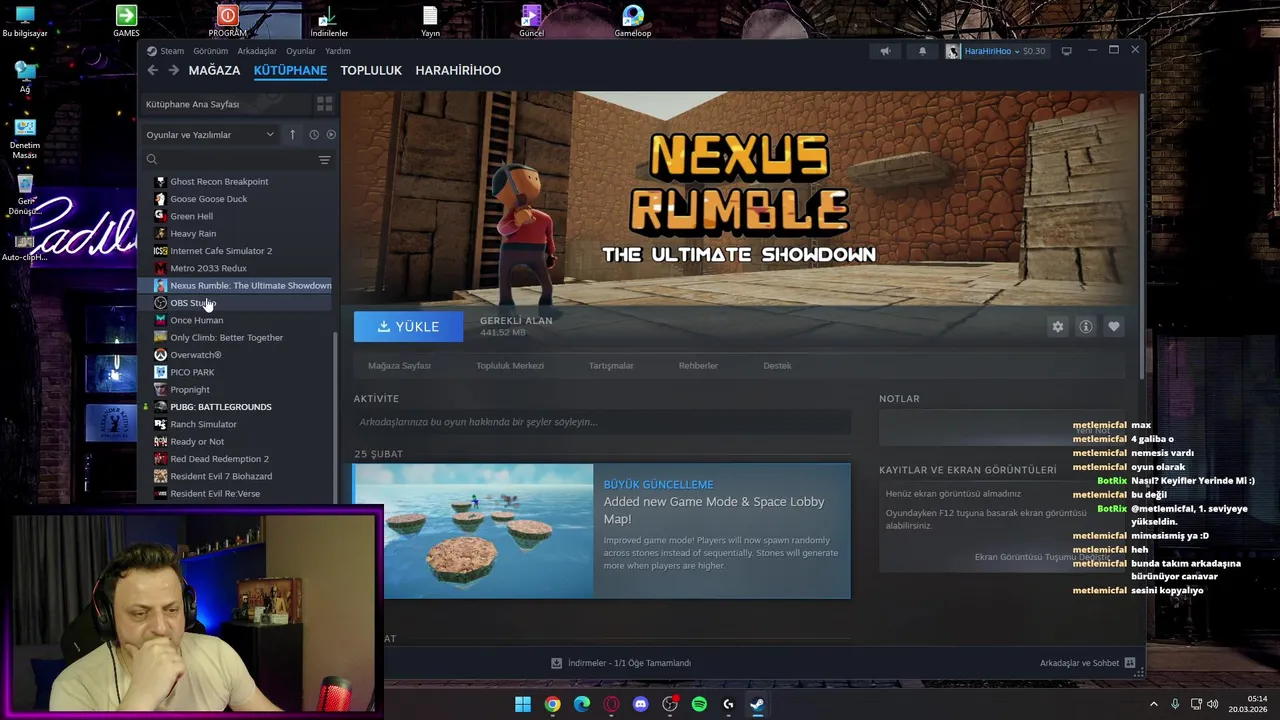Open Nexus Rumble manage gear icon

click(1058, 327)
